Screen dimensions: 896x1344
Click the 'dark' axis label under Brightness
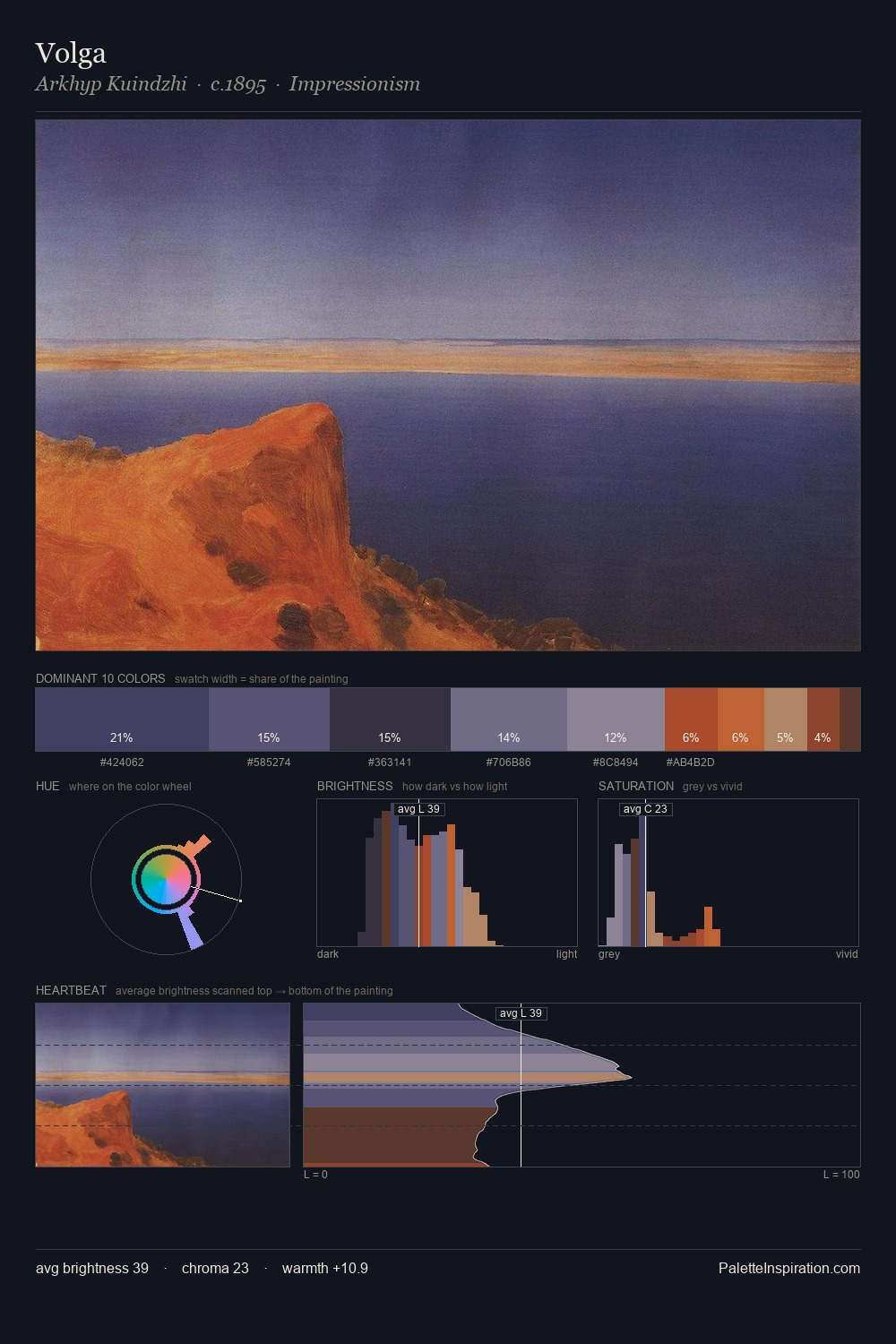(328, 954)
